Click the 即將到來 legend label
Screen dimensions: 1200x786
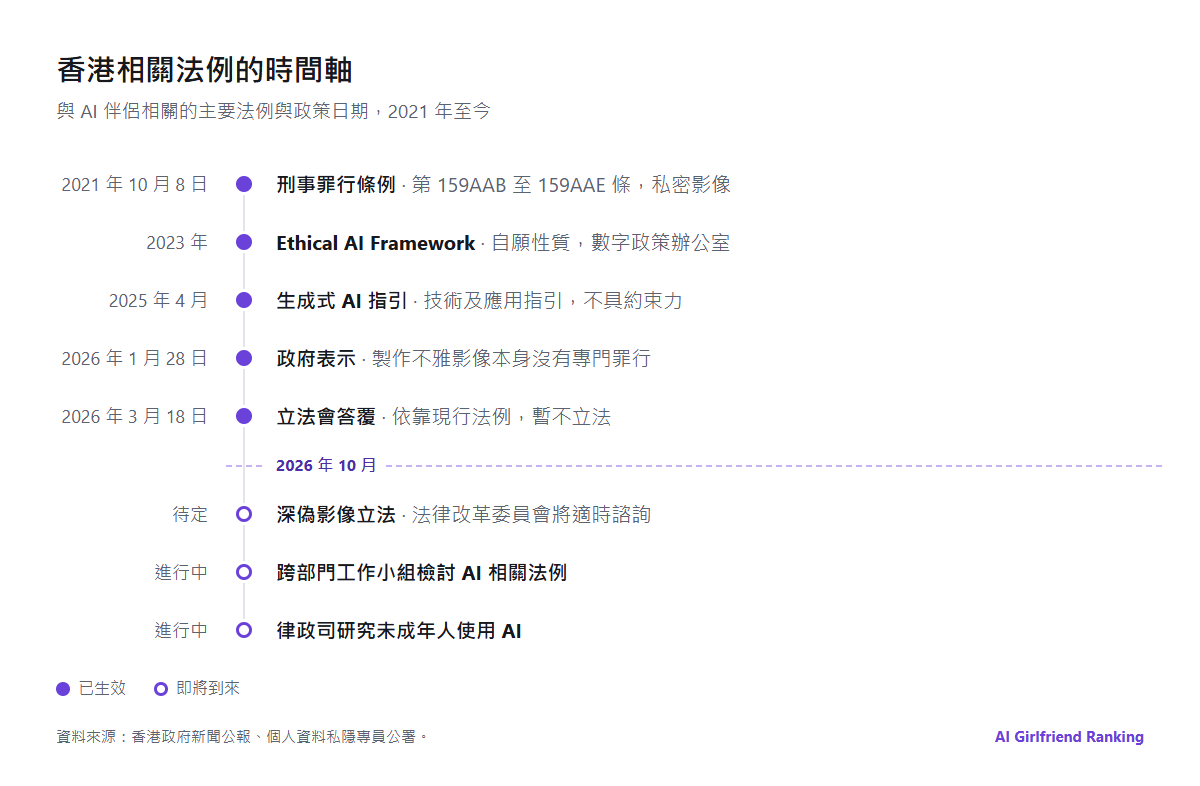[x=208, y=688]
